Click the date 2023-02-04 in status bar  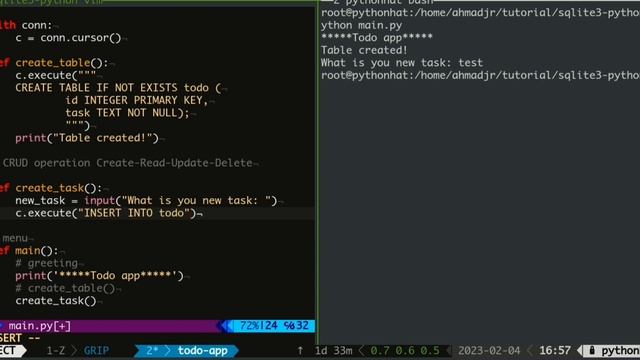pyautogui.click(x=489, y=350)
